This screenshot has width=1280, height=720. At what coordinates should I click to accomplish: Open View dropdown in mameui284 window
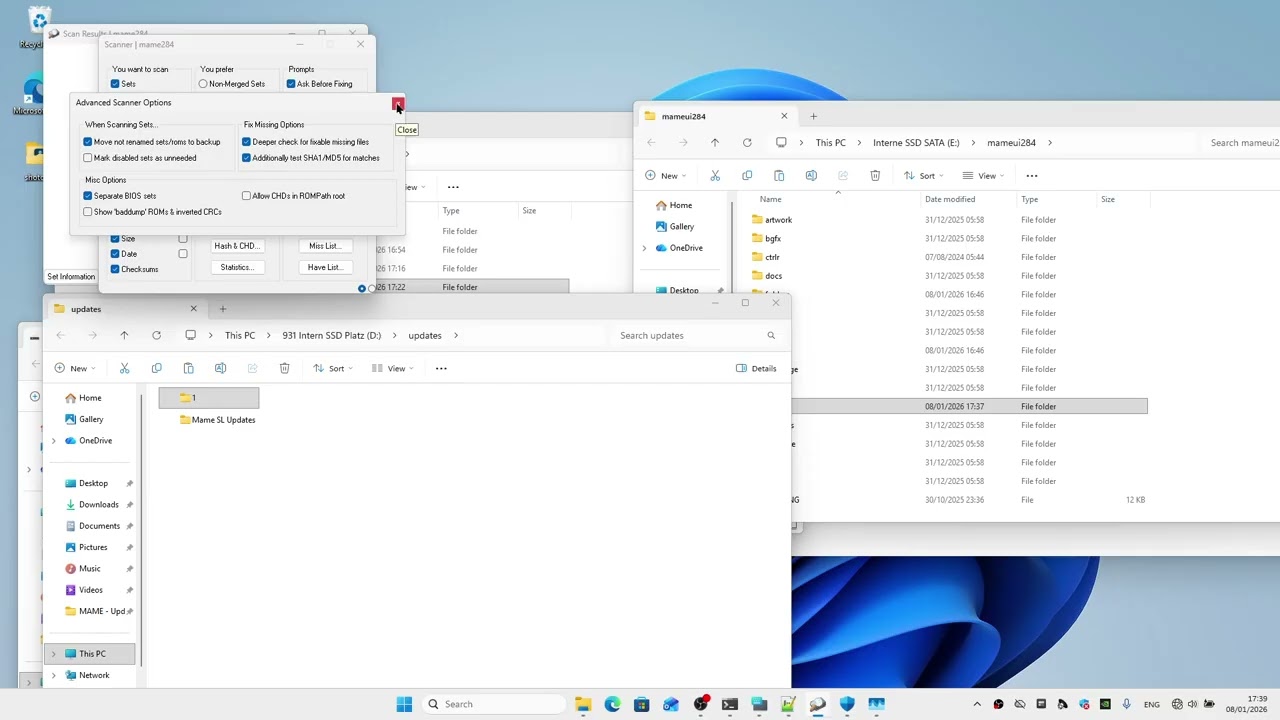pos(983,175)
